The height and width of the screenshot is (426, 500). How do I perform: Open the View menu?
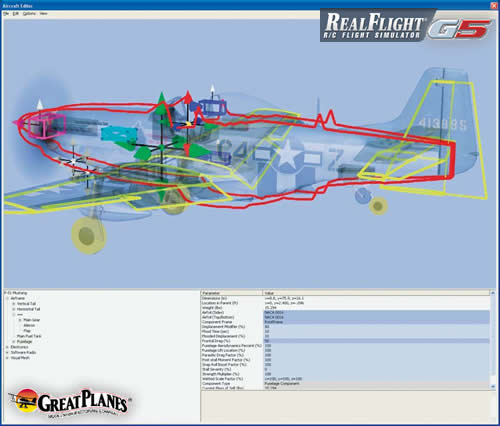click(43, 14)
